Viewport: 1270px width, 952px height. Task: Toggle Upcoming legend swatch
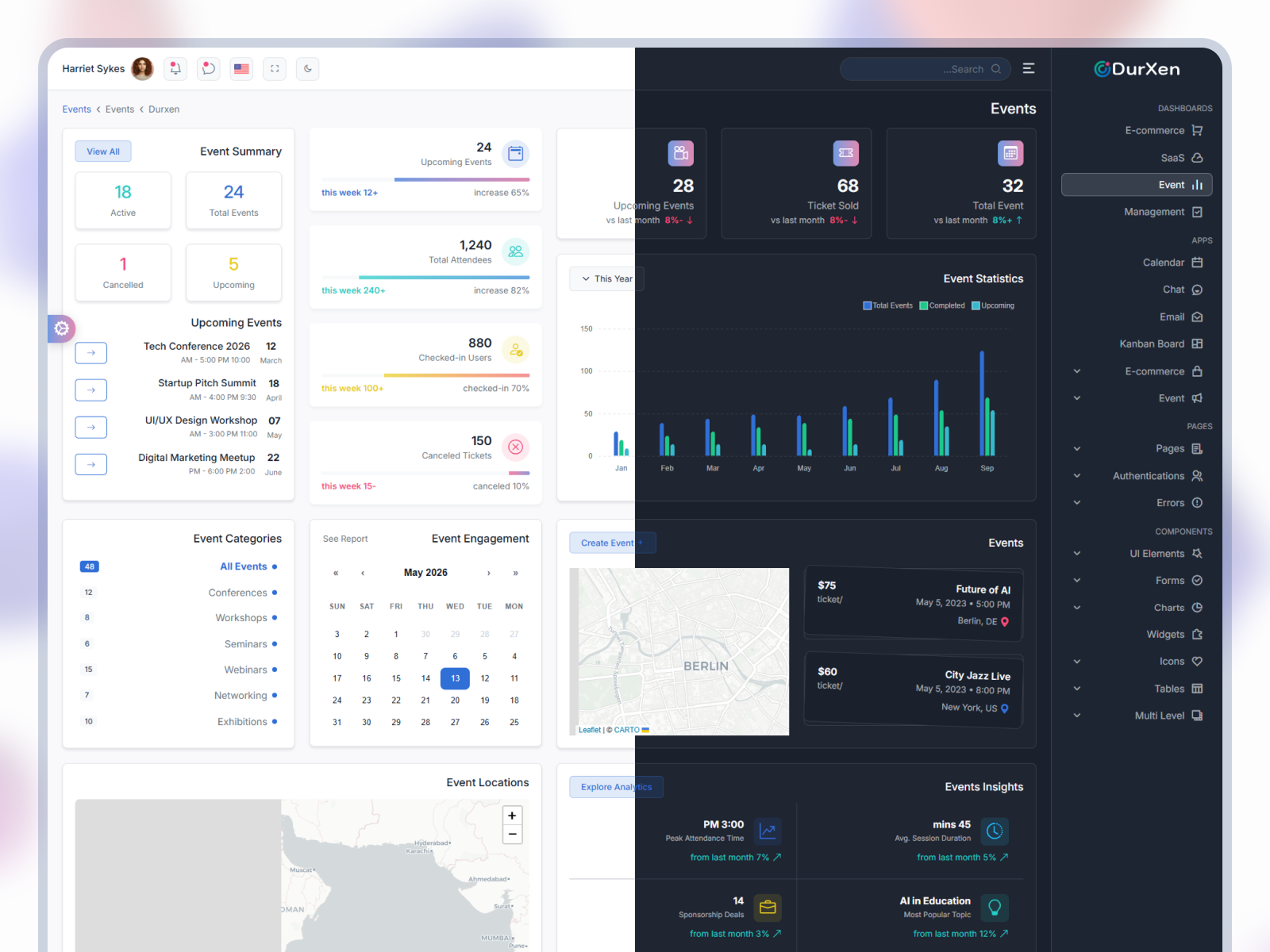click(x=976, y=305)
